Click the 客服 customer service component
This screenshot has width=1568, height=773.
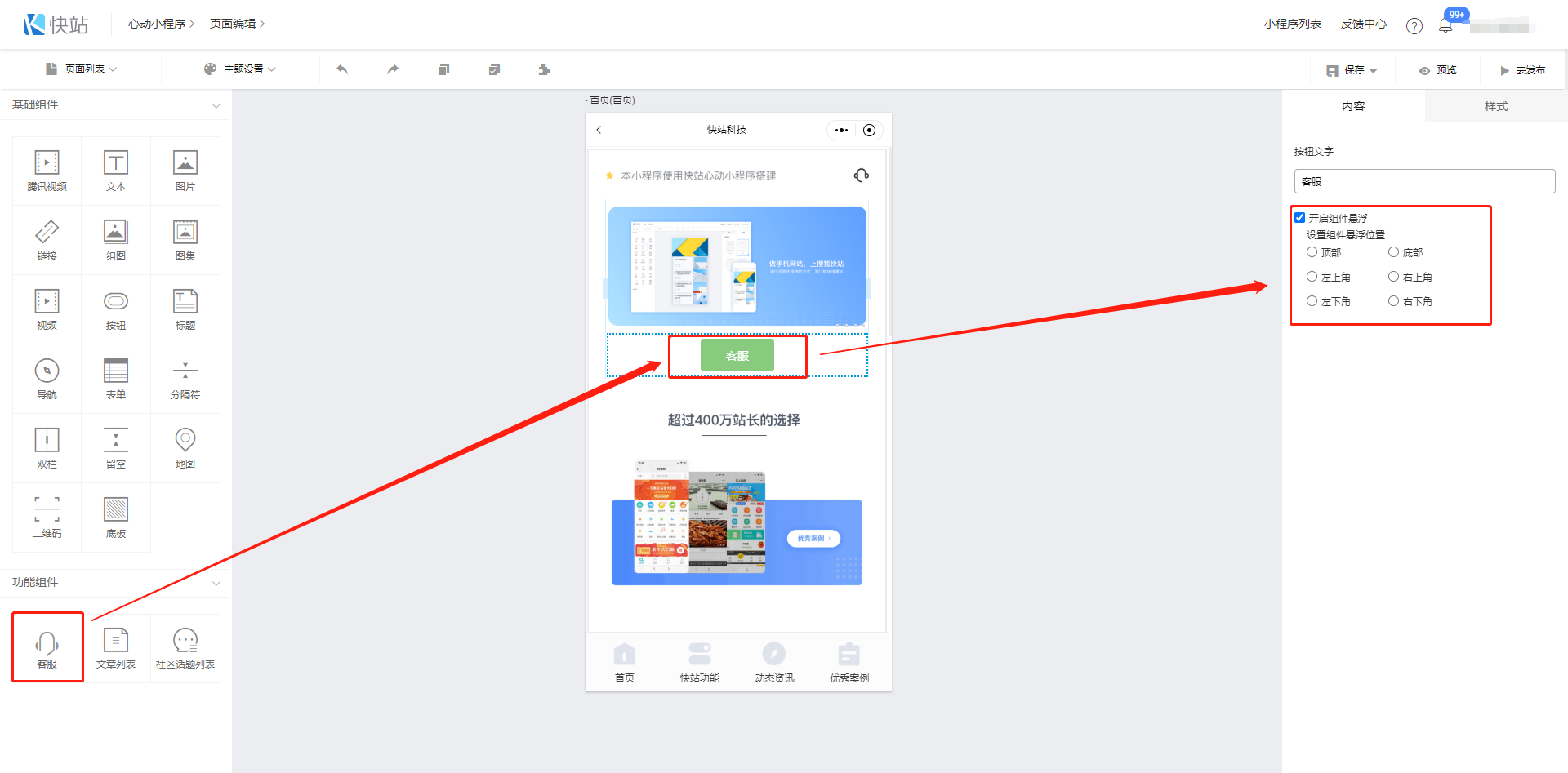pos(47,648)
